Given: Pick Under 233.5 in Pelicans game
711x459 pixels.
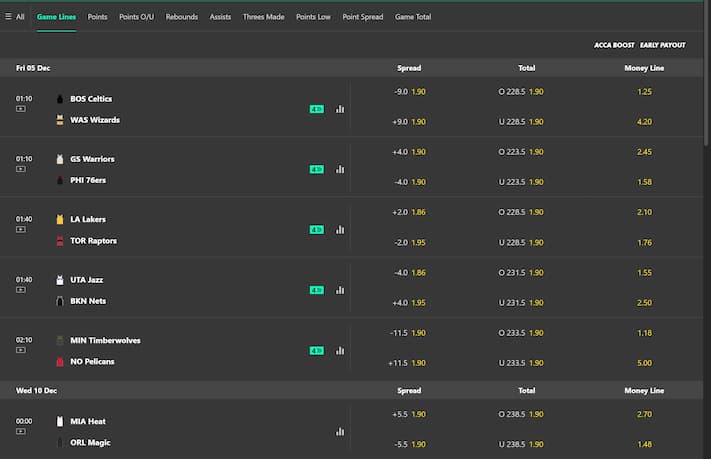Looking at the screenshot, I should click(x=521, y=363).
